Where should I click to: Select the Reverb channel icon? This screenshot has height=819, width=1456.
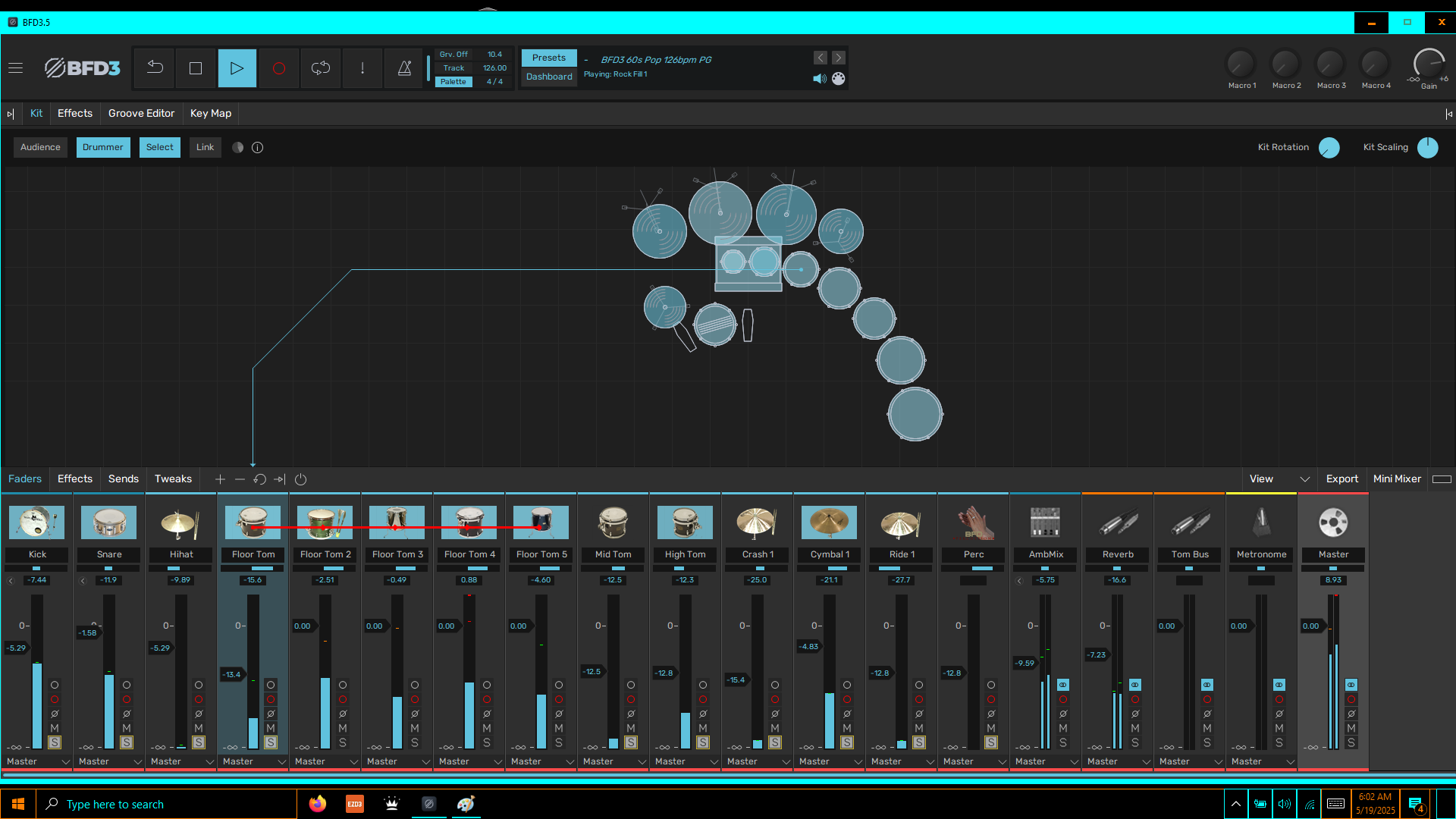point(1118,522)
